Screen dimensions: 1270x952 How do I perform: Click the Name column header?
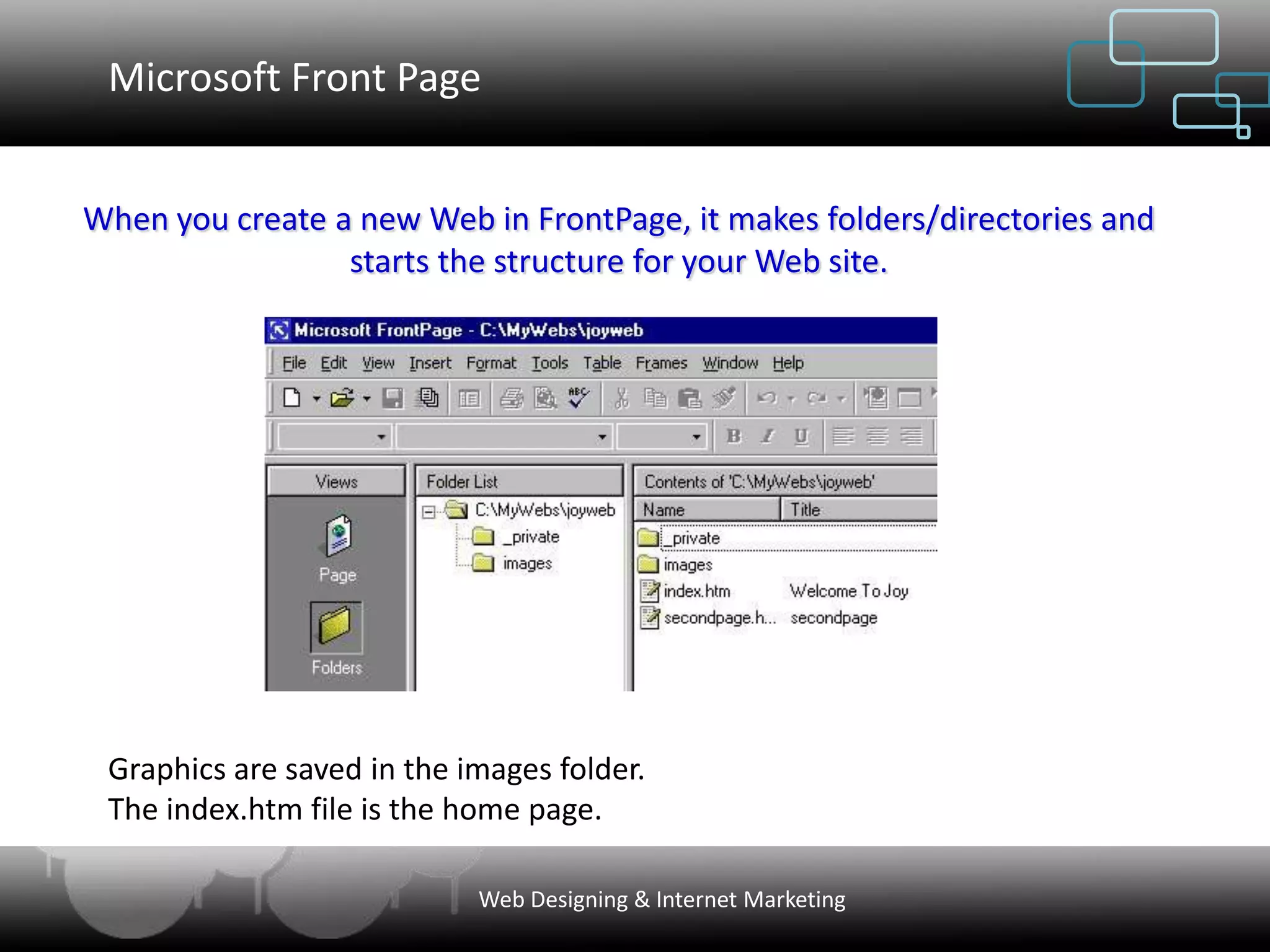(707, 509)
